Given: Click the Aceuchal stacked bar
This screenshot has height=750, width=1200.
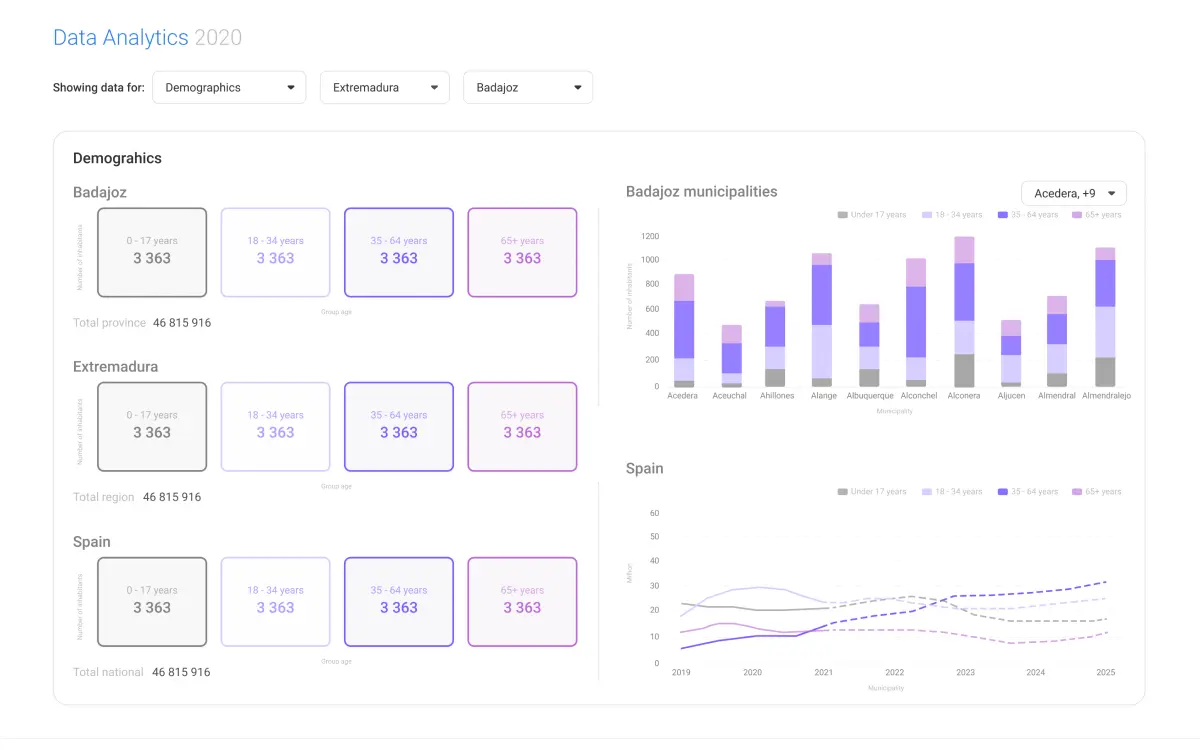Looking at the screenshot, I should coord(732,356).
